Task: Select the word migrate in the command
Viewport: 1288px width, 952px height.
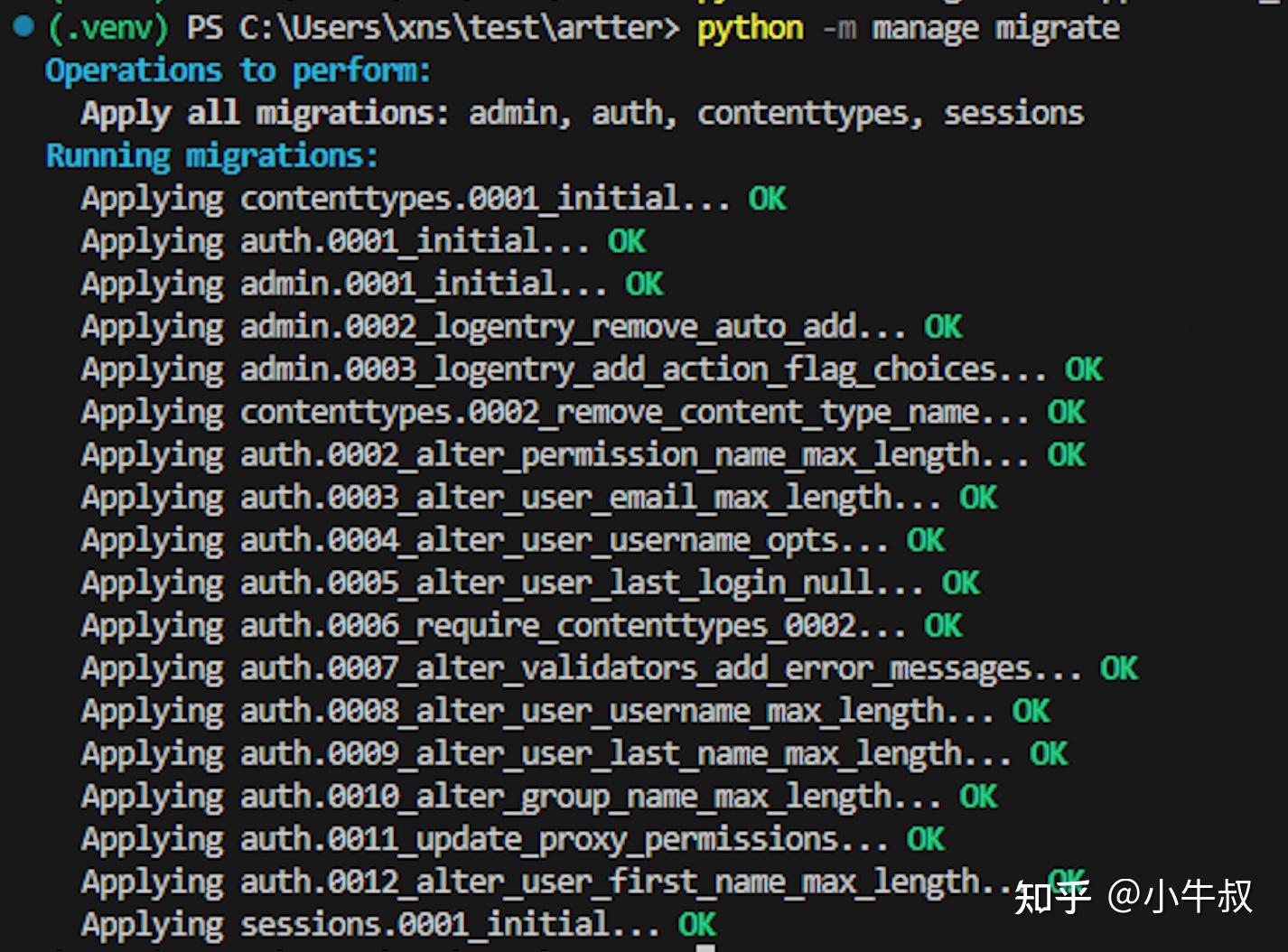Action: pyautogui.click(x=1057, y=27)
